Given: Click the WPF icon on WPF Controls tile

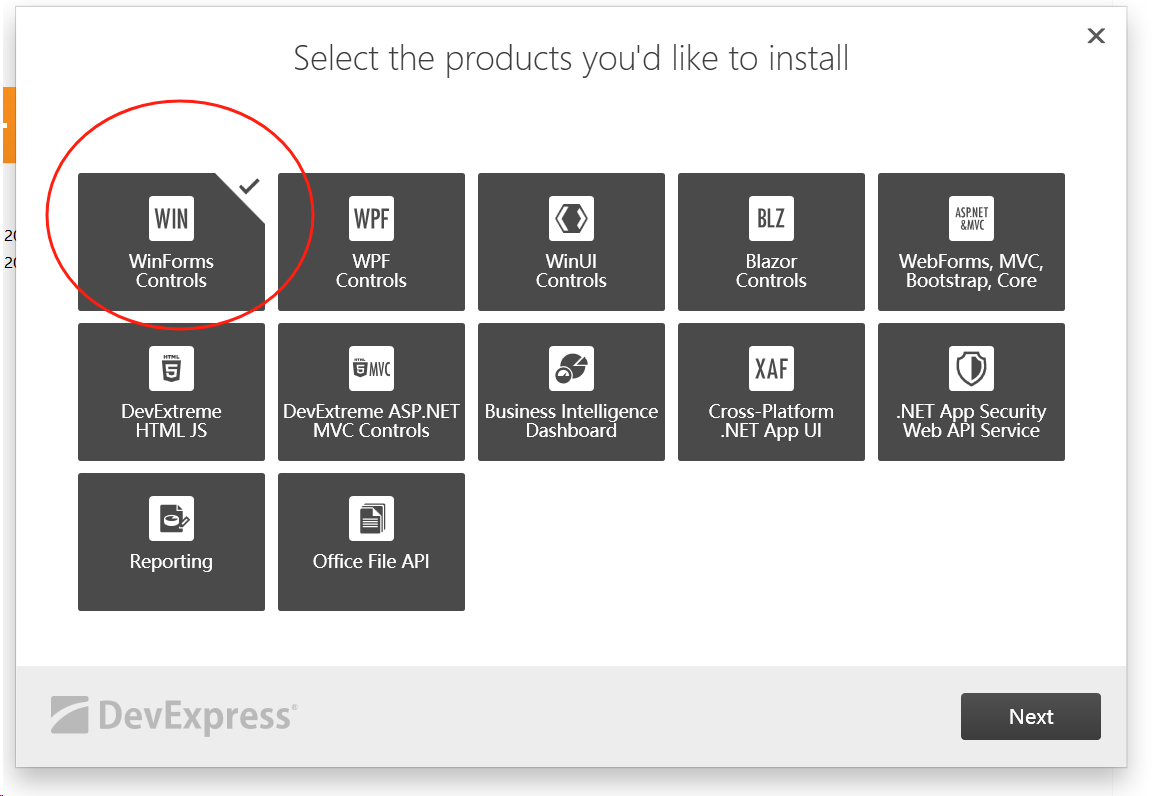Looking at the screenshot, I should click(x=371, y=218).
